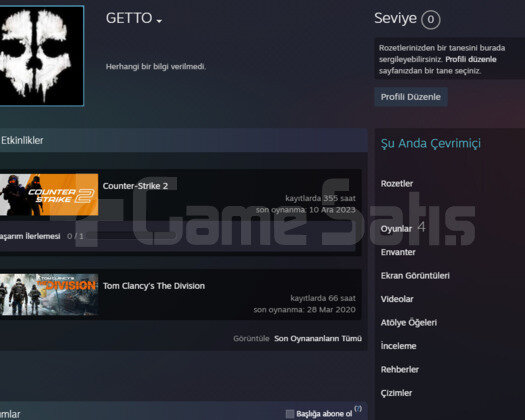Click the skull profile avatar
The height and width of the screenshot is (420, 525).
coord(42,56)
